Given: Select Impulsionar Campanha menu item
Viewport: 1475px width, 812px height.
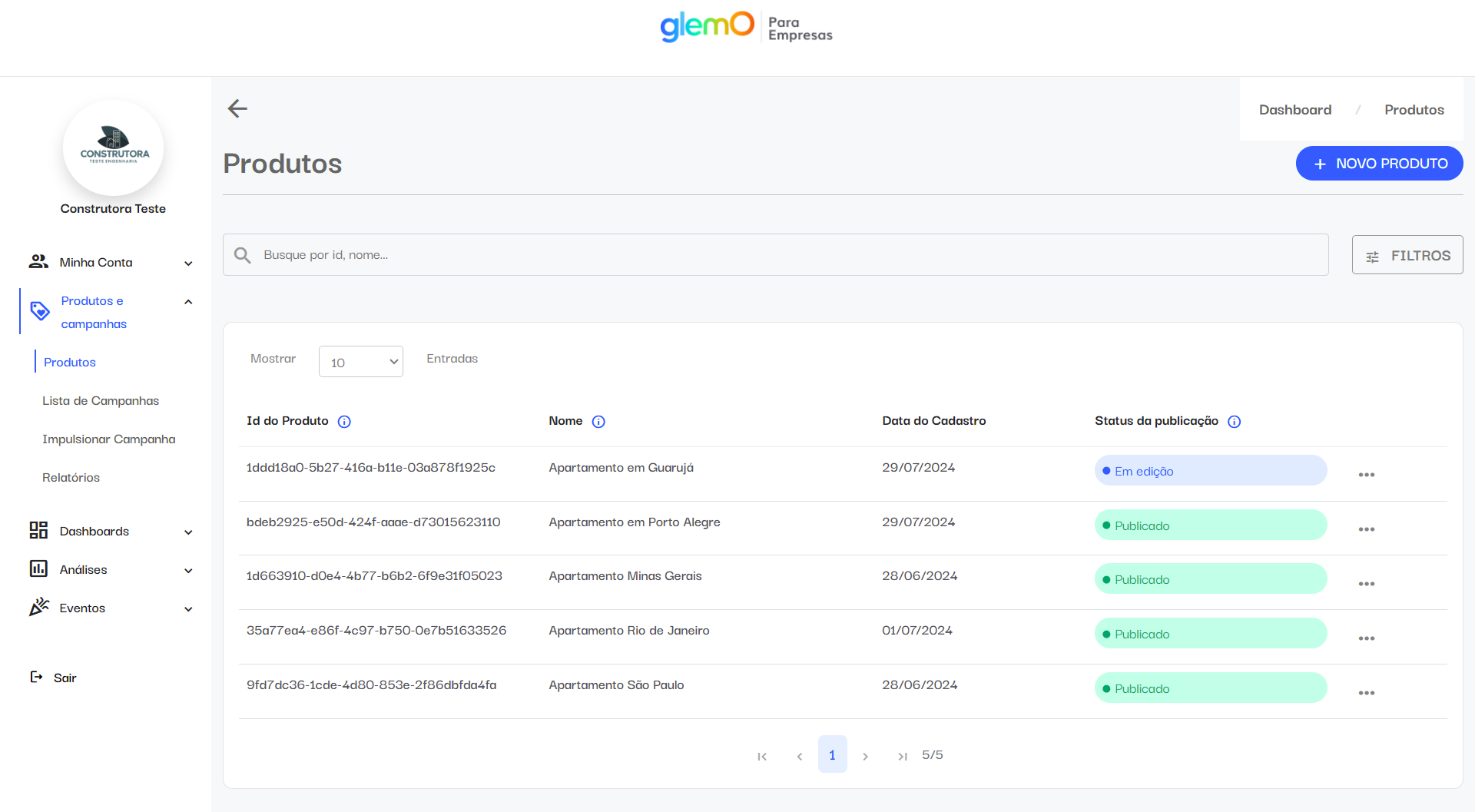Looking at the screenshot, I should pos(109,439).
